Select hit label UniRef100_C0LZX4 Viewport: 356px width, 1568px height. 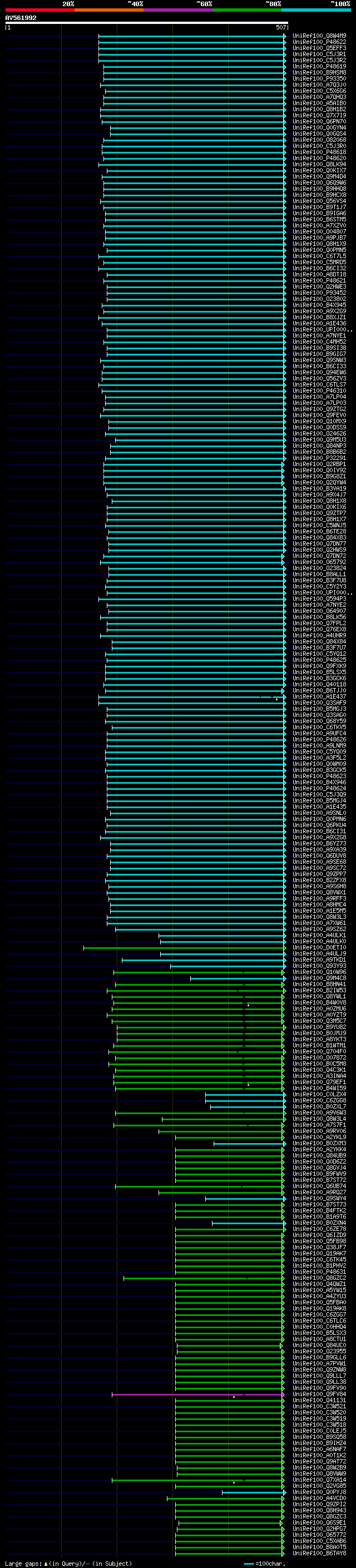point(319,1095)
